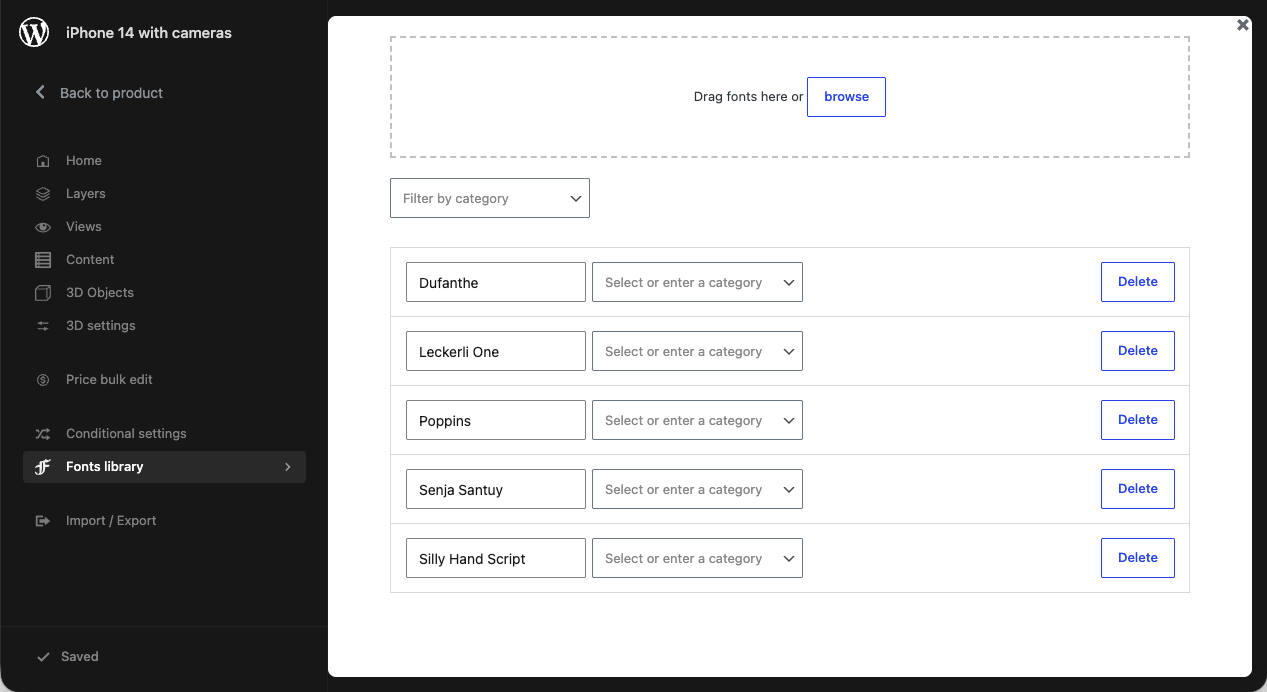The image size is (1267, 692).
Task: Click the Dufanthe font name field
Action: point(496,283)
